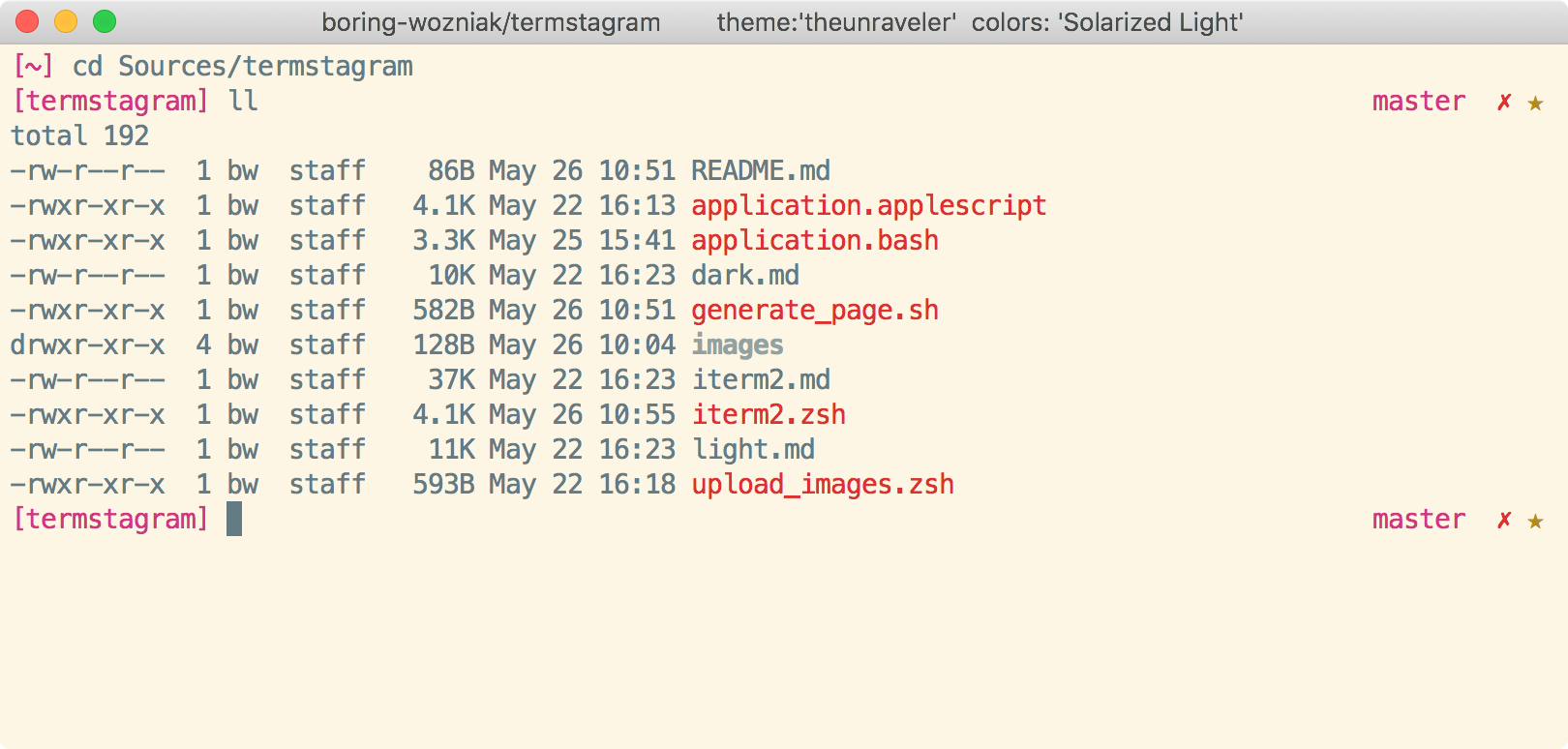Click the images directory name
This screenshot has height=749, width=1568.
(737, 345)
